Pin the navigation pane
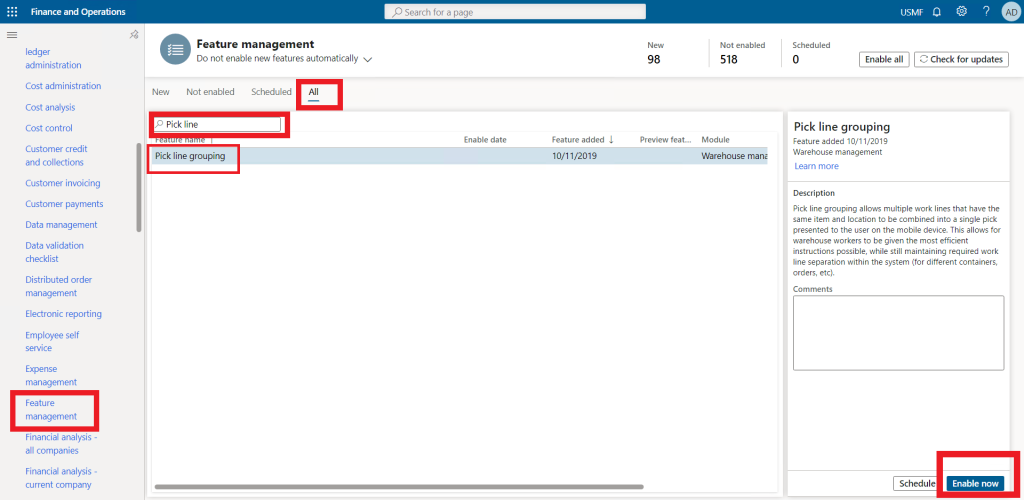 pos(133,35)
